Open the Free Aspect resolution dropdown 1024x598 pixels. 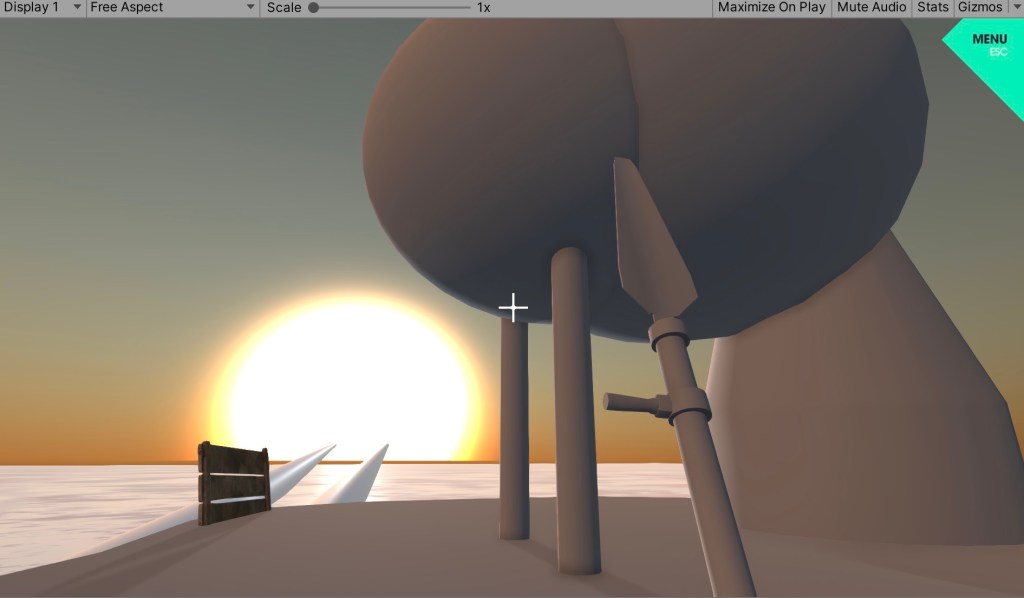pos(172,8)
